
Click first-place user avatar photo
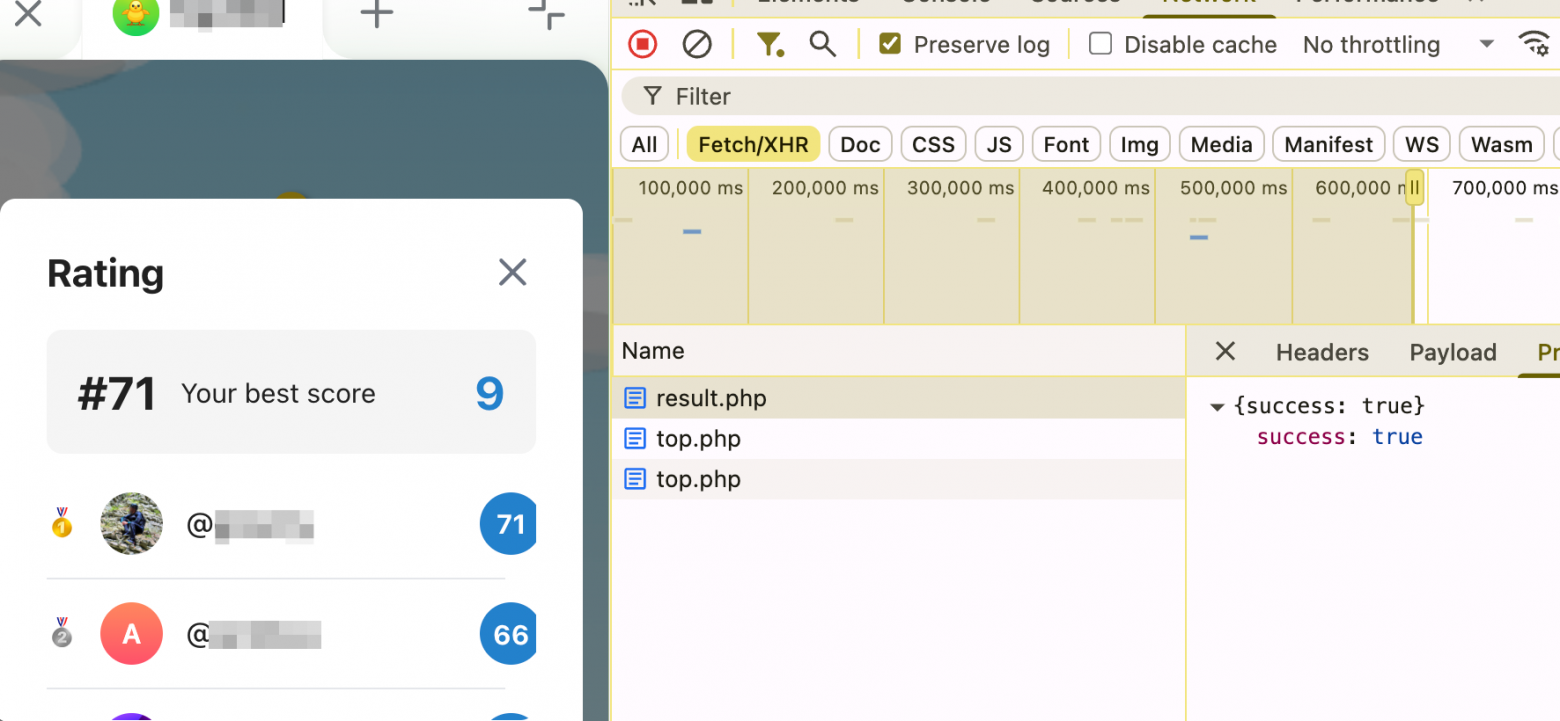click(x=132, y=523)
